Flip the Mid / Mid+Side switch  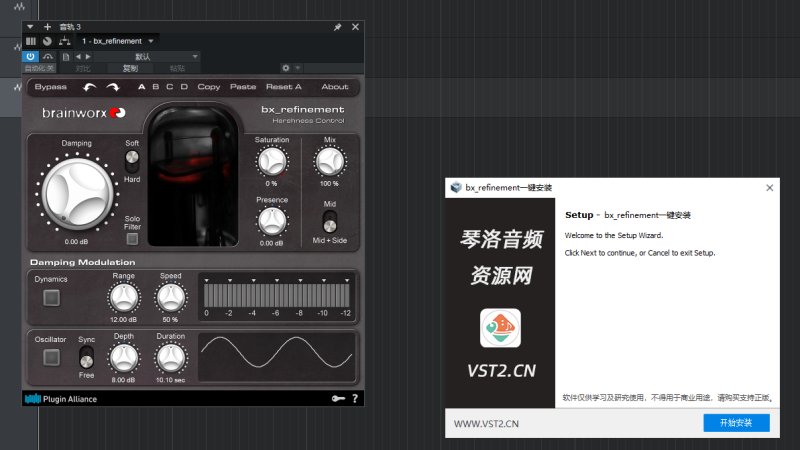[330, 221]
